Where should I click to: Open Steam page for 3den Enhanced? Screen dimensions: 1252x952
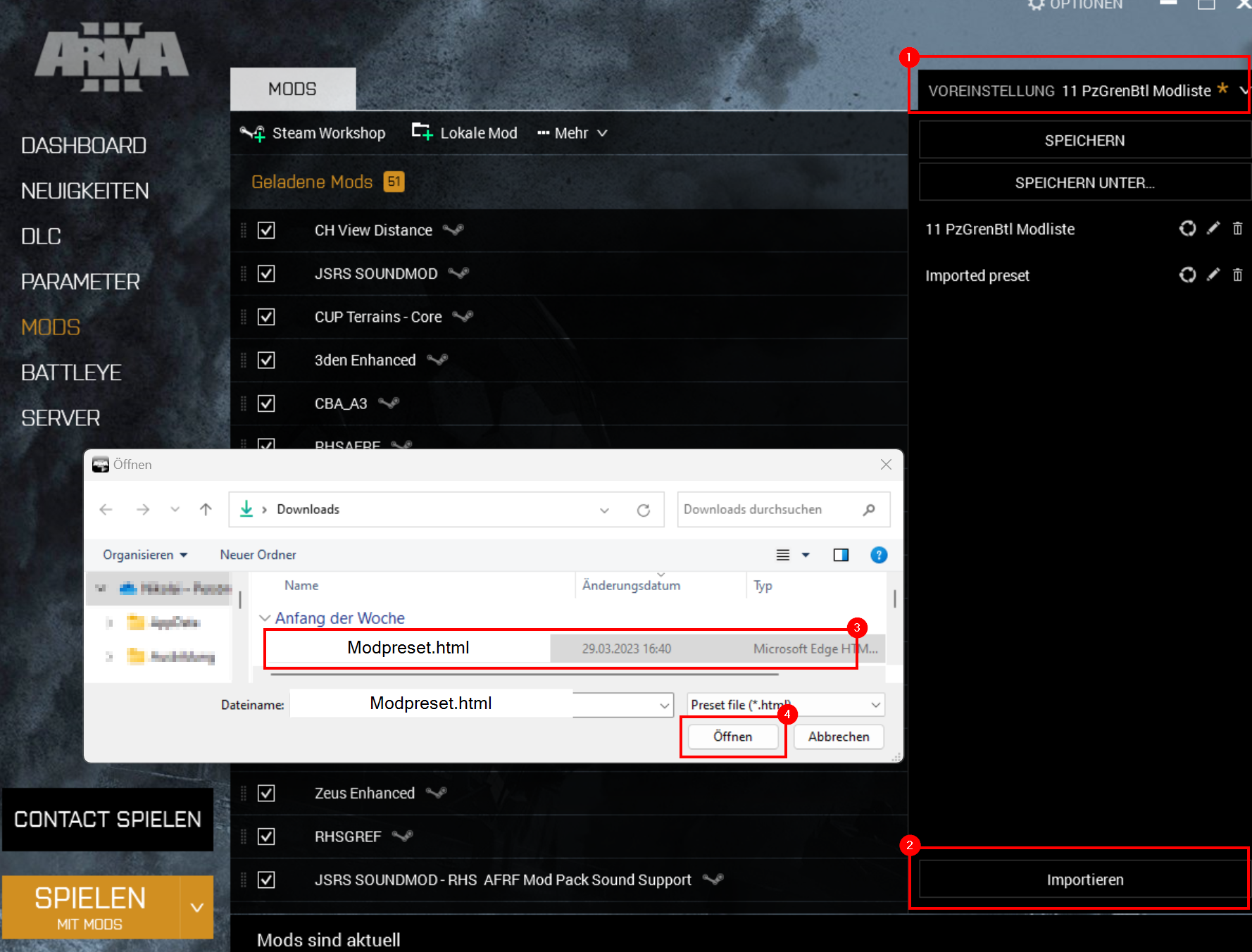click(x=437, y=359)
